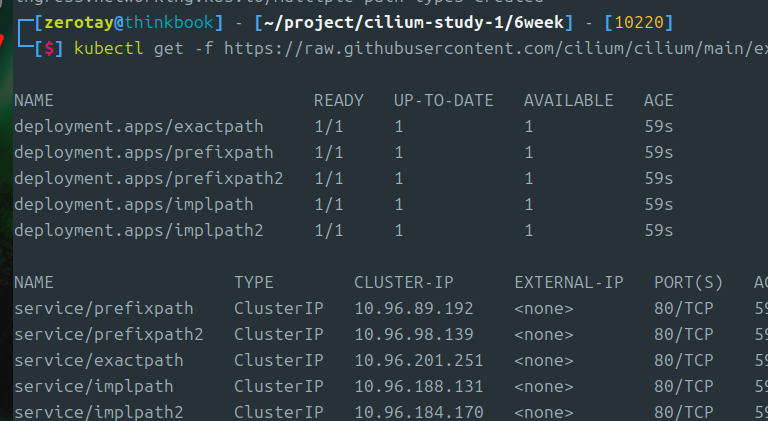The image size is (768, 421).
Task: Click deployment.apps/prefixpath in the deployments list
Action: [144, 153]
